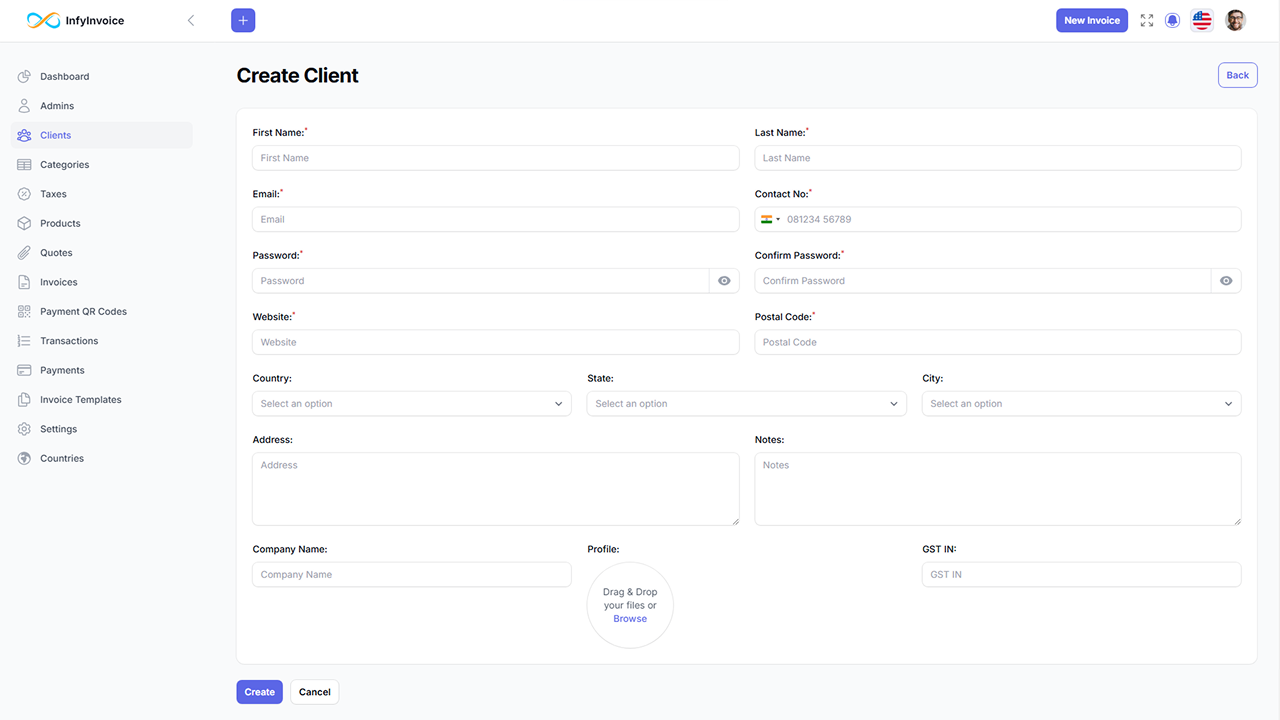Click the quick-add plus icon in the header

coord(243,20)
